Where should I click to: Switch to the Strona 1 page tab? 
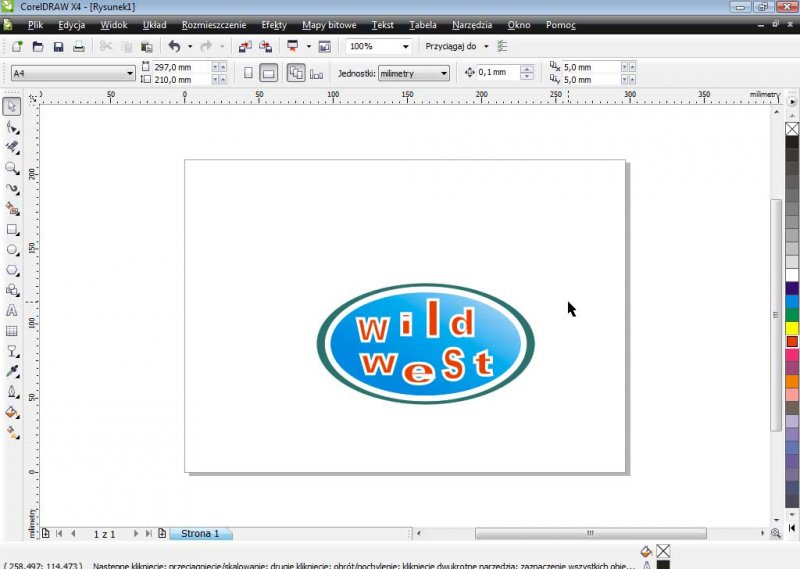(200, 534)
